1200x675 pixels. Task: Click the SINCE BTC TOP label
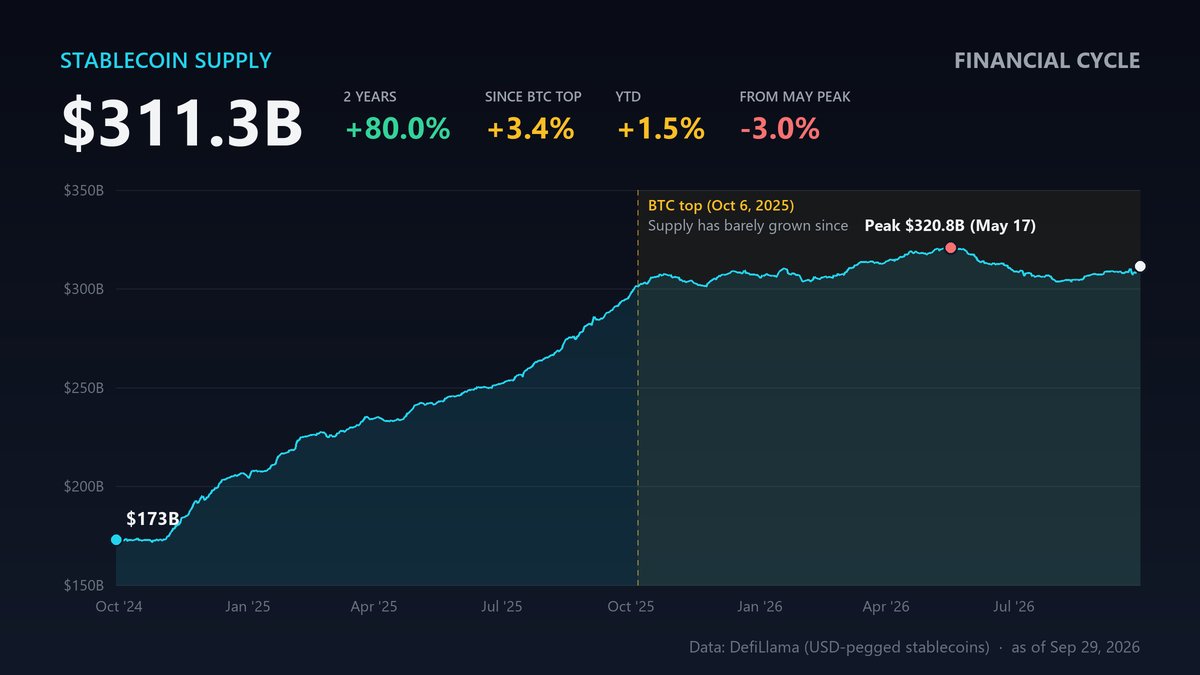point(533,97)
